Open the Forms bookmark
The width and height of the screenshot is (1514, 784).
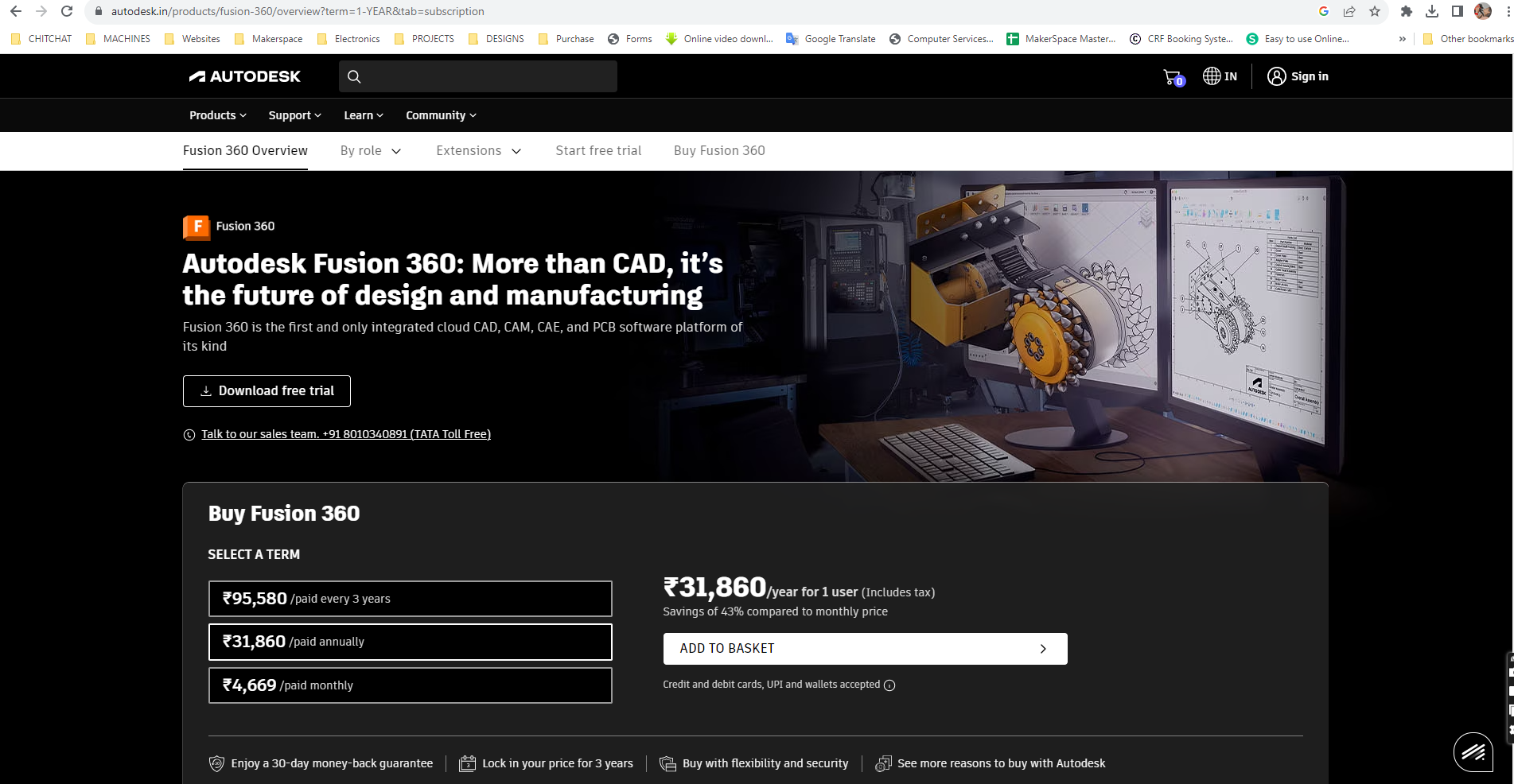click(x=629, y=39)
